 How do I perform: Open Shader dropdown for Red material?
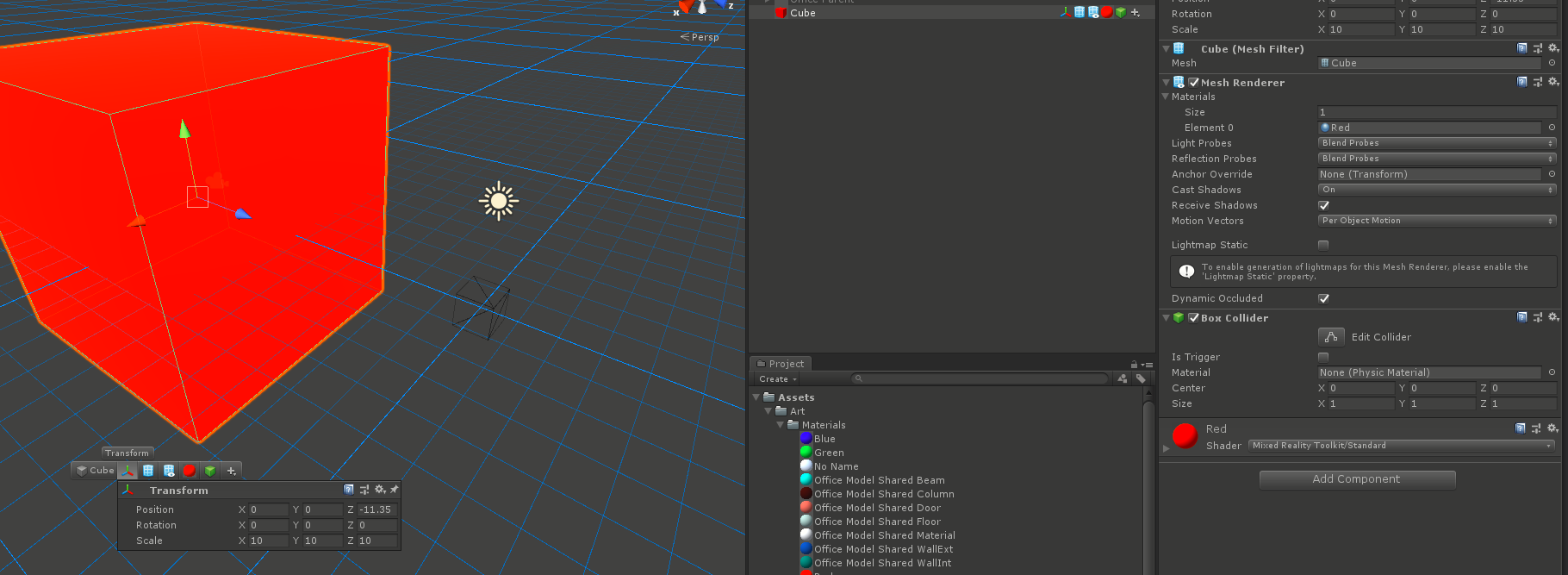click(1402, 446)
